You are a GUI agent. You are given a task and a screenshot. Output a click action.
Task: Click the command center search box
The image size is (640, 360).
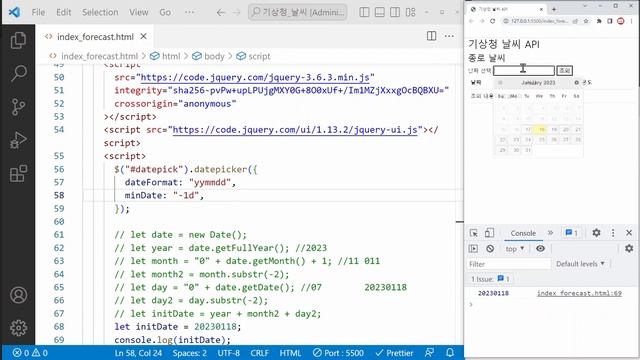point(298,12)
